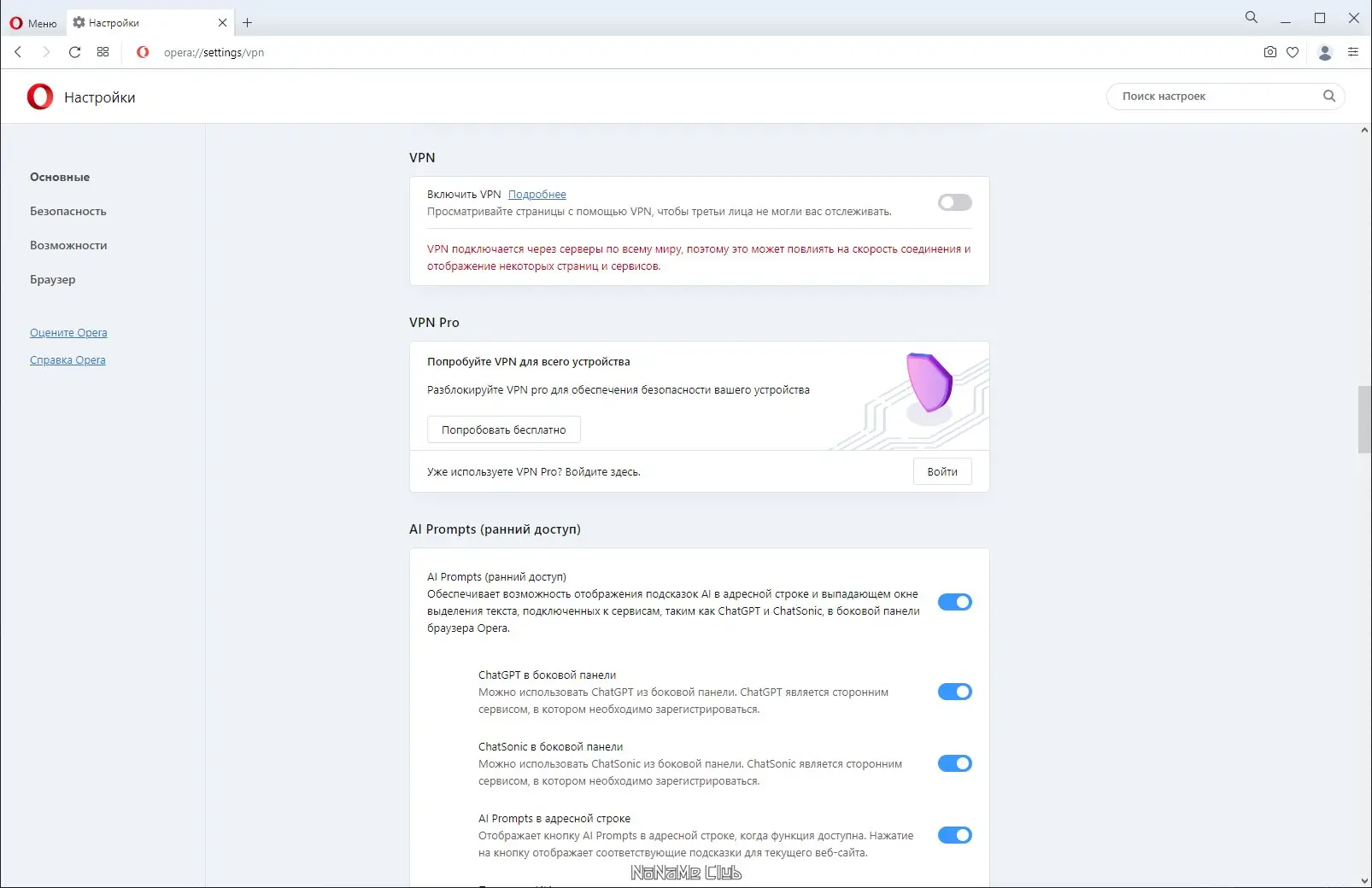Toggle AI Prompts в адресной строке switch

click(955, 835)
